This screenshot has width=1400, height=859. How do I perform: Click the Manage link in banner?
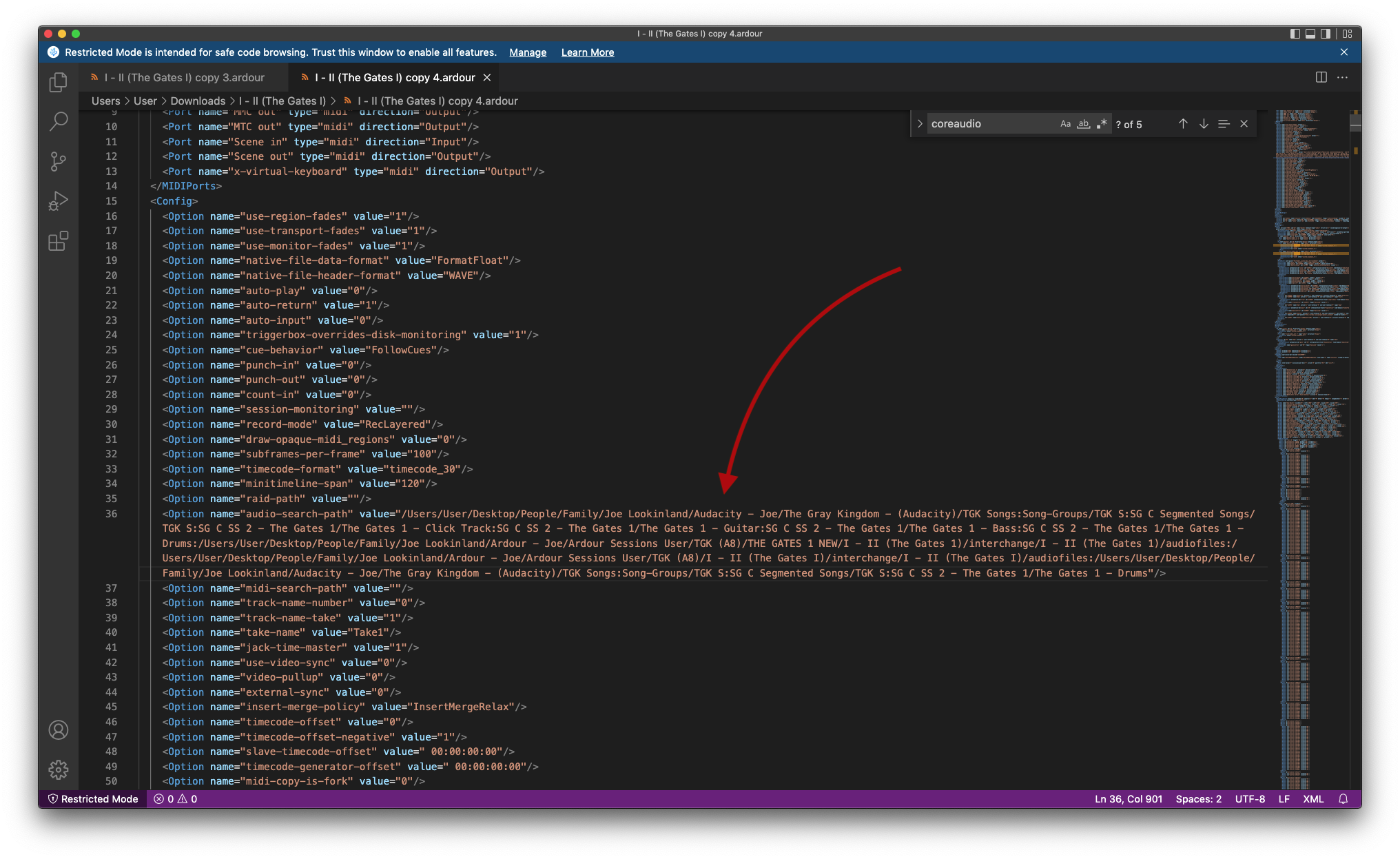(528, 52)
